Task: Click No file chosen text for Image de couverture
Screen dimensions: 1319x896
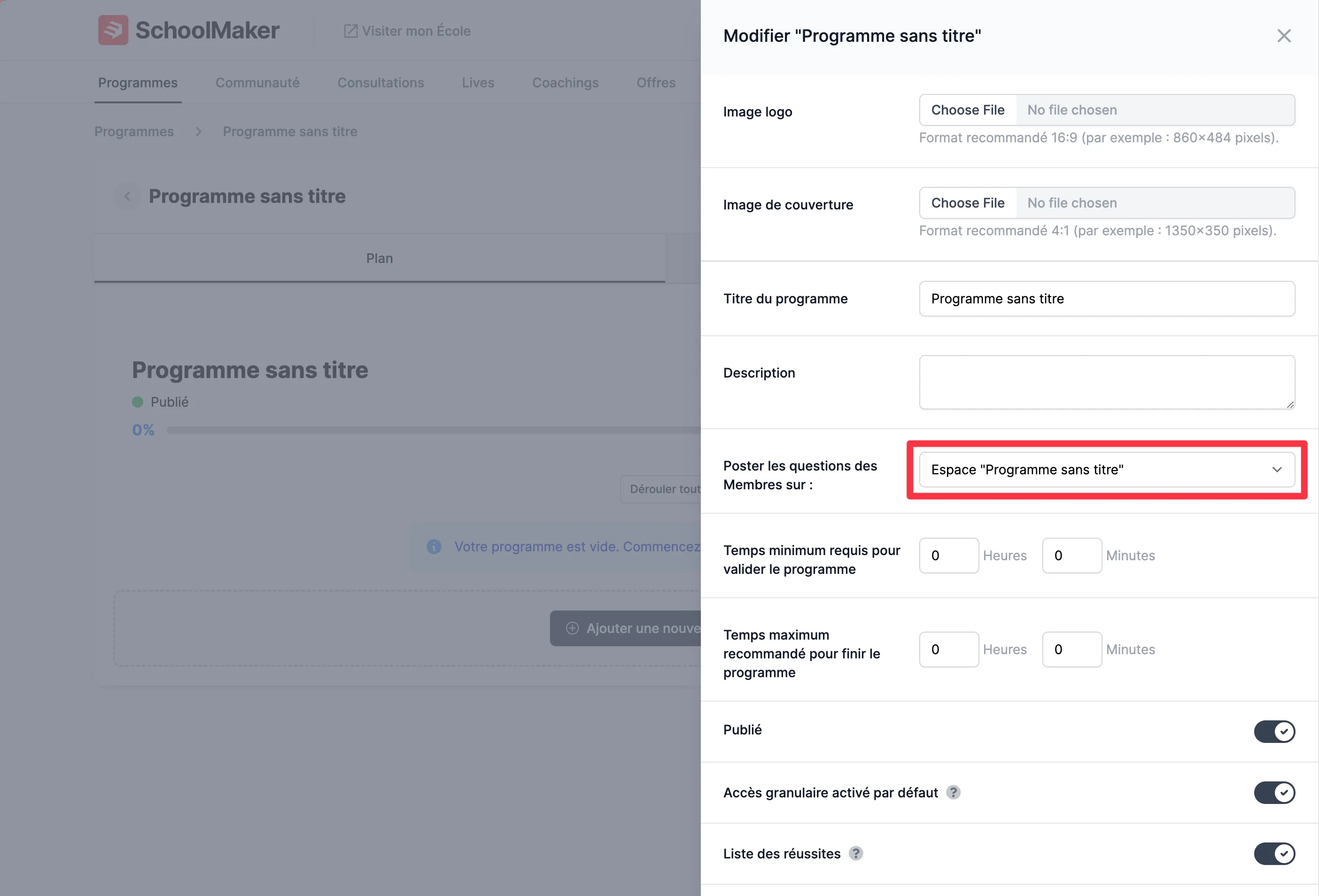Action: pyautogui.click(x=1072, y=203)
